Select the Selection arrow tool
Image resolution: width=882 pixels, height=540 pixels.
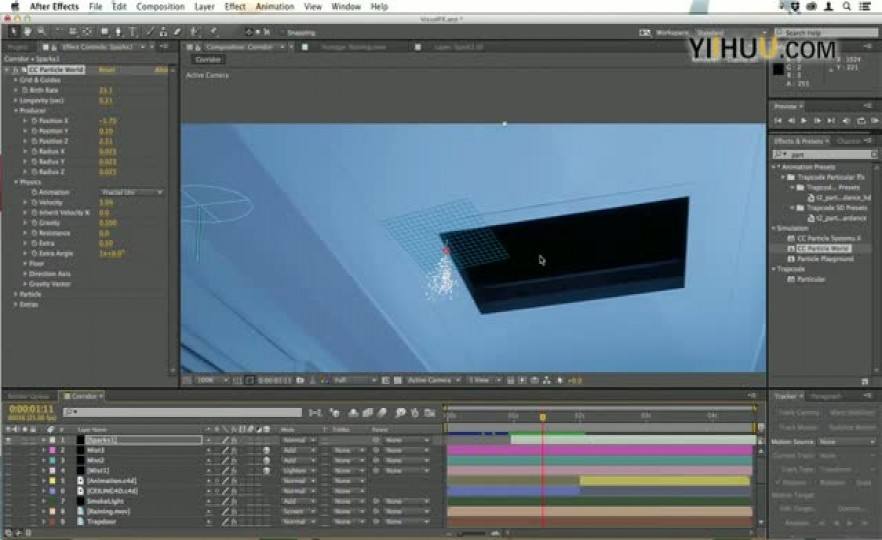pos(14,32)
